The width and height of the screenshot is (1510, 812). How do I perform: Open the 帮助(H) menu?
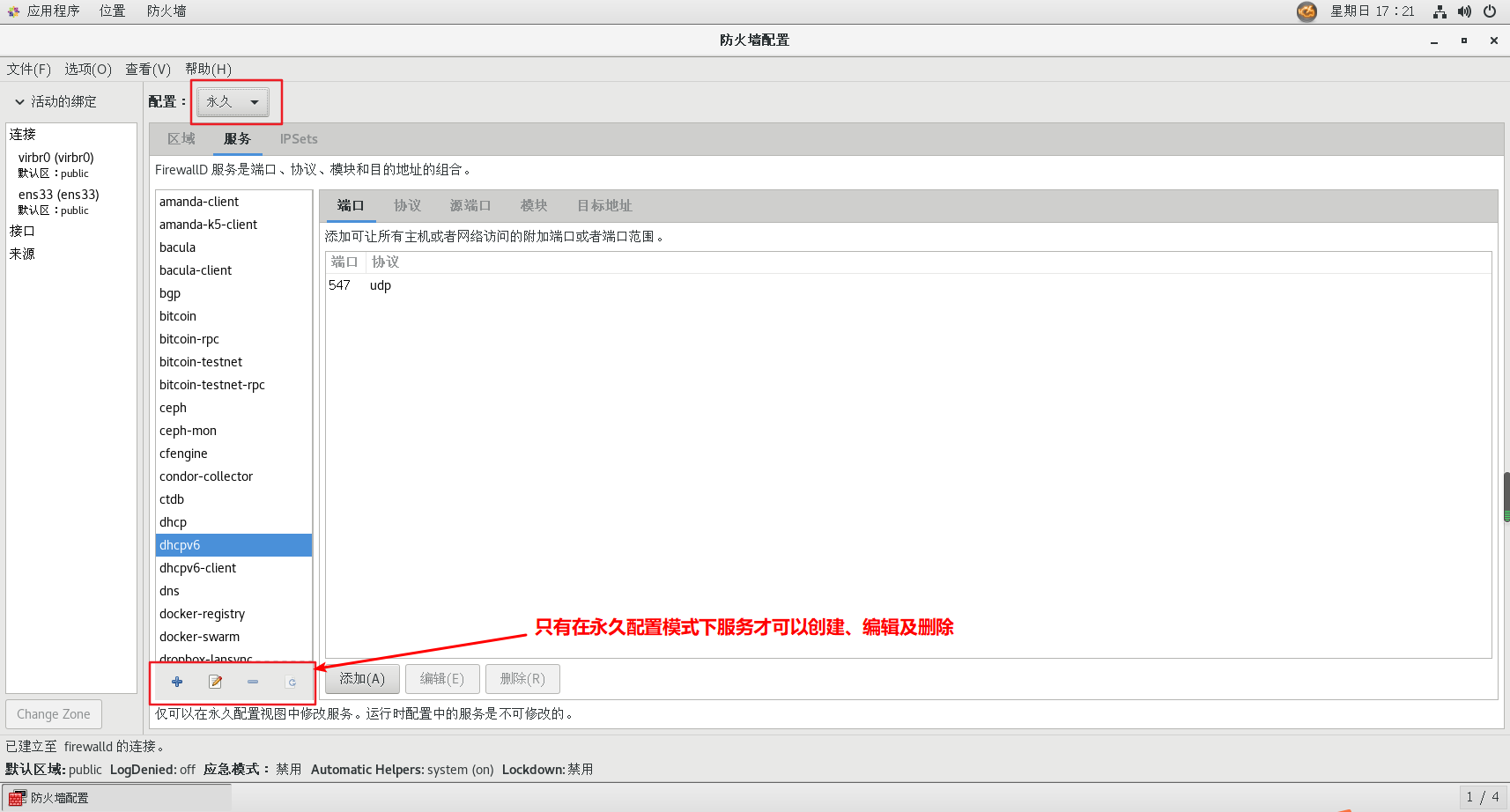pos(209,69)
